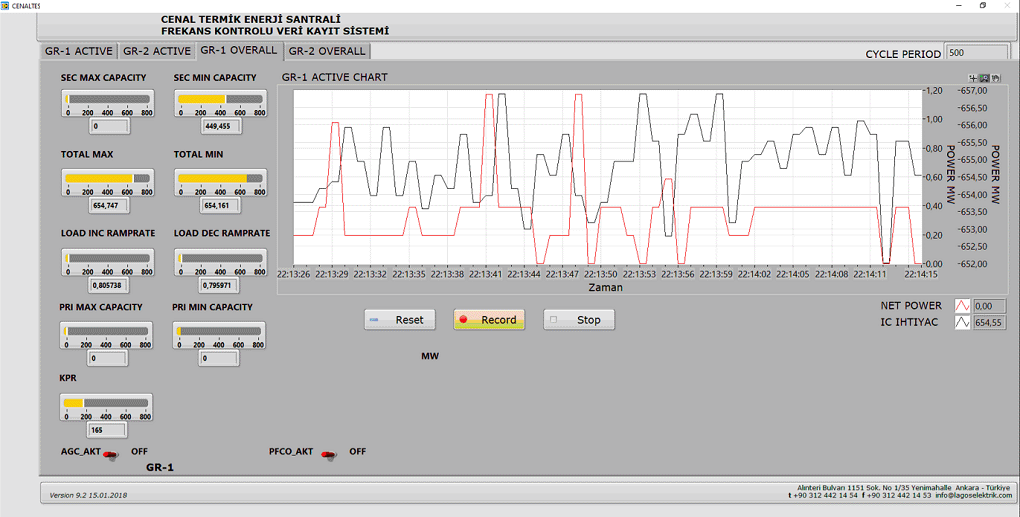Click the Reset button
1020x517 pixels.
[x=399, y=320]
